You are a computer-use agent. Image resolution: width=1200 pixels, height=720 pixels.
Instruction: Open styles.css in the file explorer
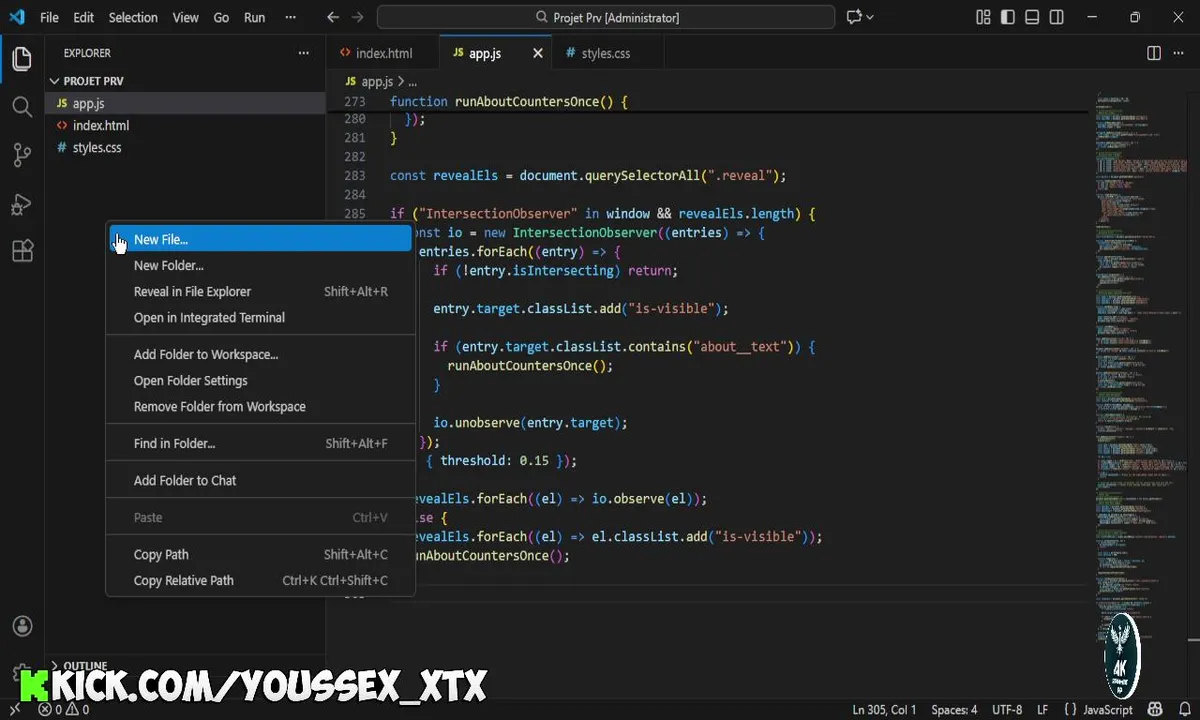click(x=186, y=147)
